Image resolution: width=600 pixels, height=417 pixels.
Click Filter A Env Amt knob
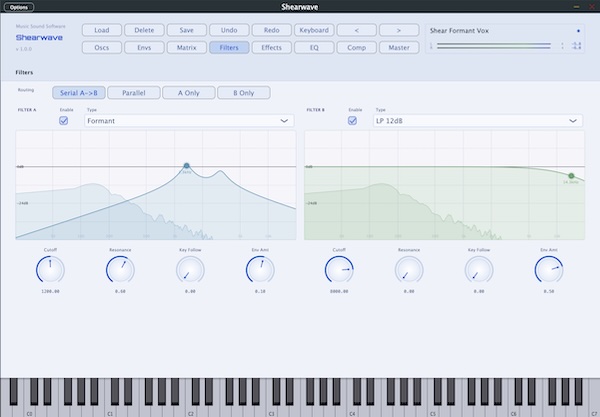click(x=260, y=270)
